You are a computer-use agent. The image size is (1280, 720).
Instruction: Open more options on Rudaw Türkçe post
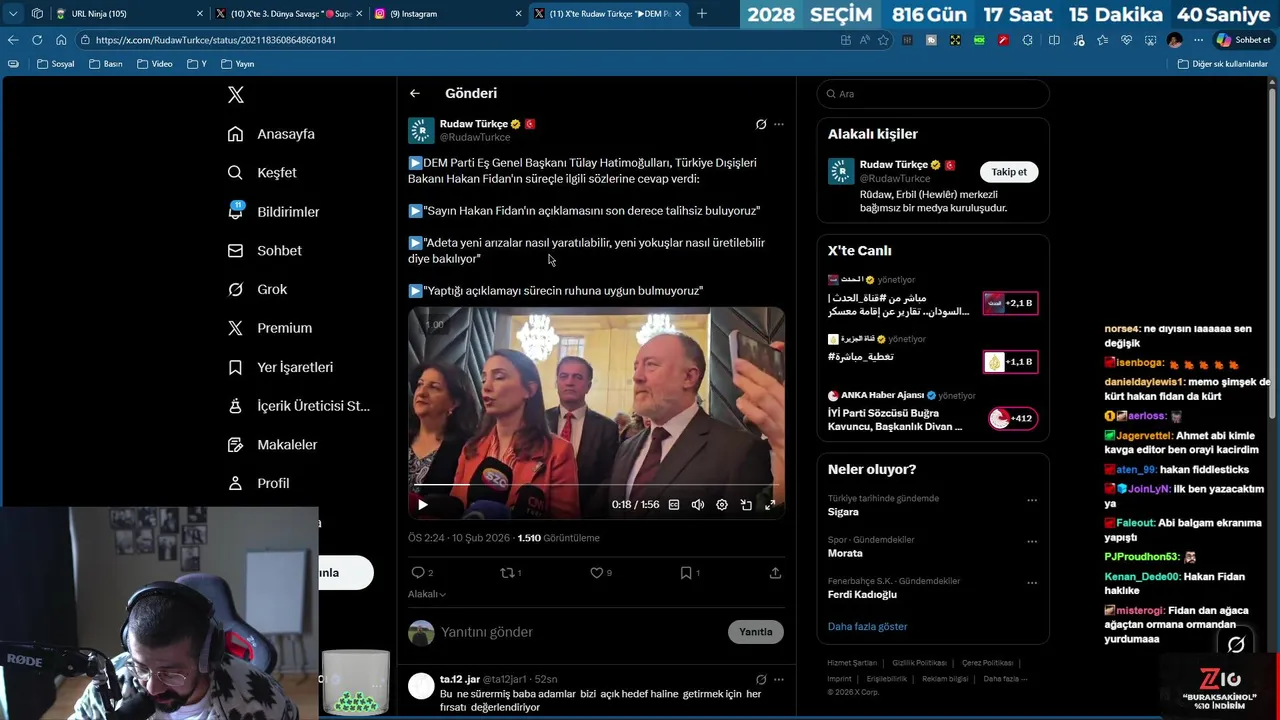(x=779, y=124)
